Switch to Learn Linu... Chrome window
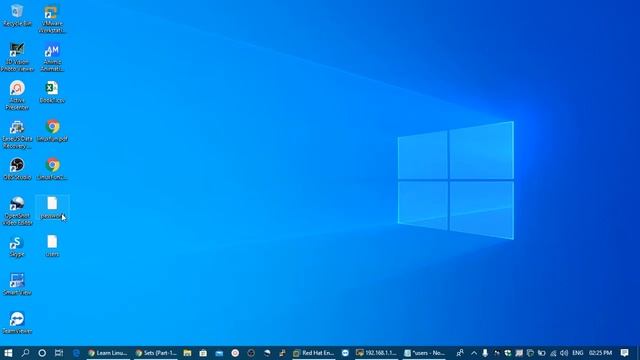 (x=108, y=353)
